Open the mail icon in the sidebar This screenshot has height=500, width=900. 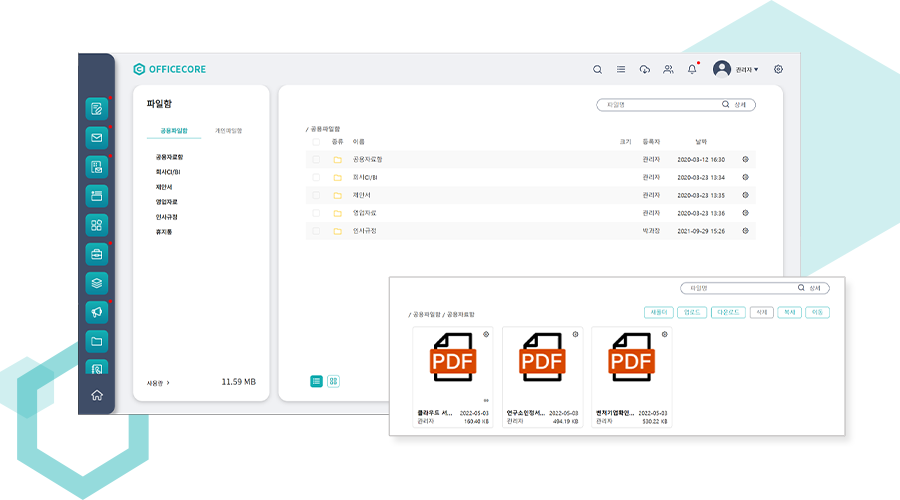(97, 138)
